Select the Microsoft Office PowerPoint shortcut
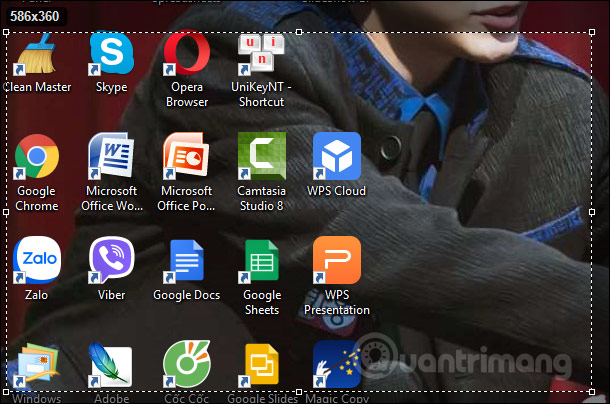The image size is (610, 404). pos(186,156)
